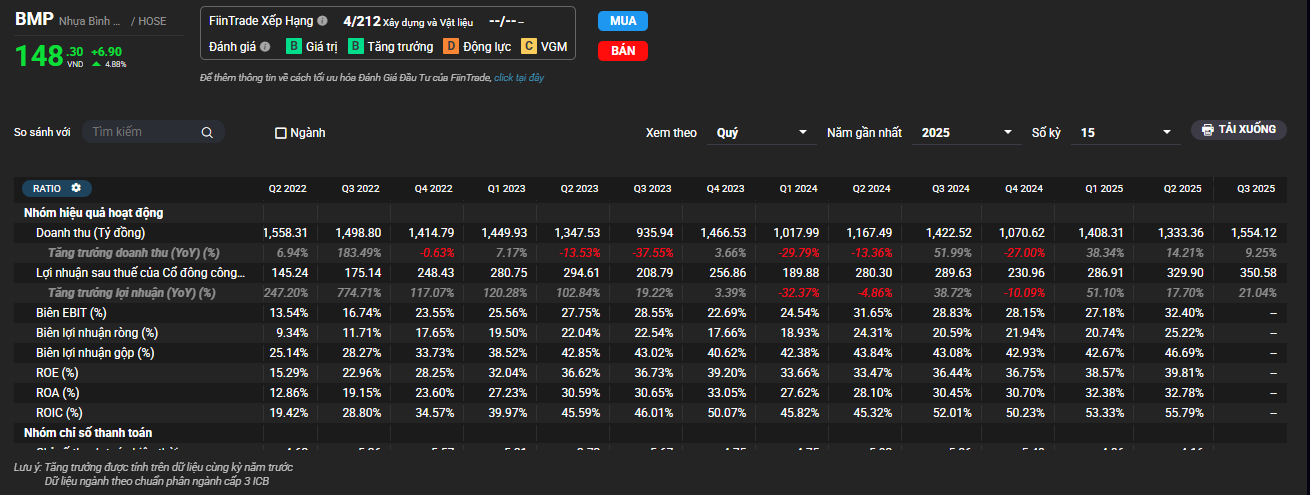Image resolution: width=1310 pixels, height=495 pixels.
Task: Click into the Tìm kiếm search field
Action: pyautogui.click(x=142, y=132)
